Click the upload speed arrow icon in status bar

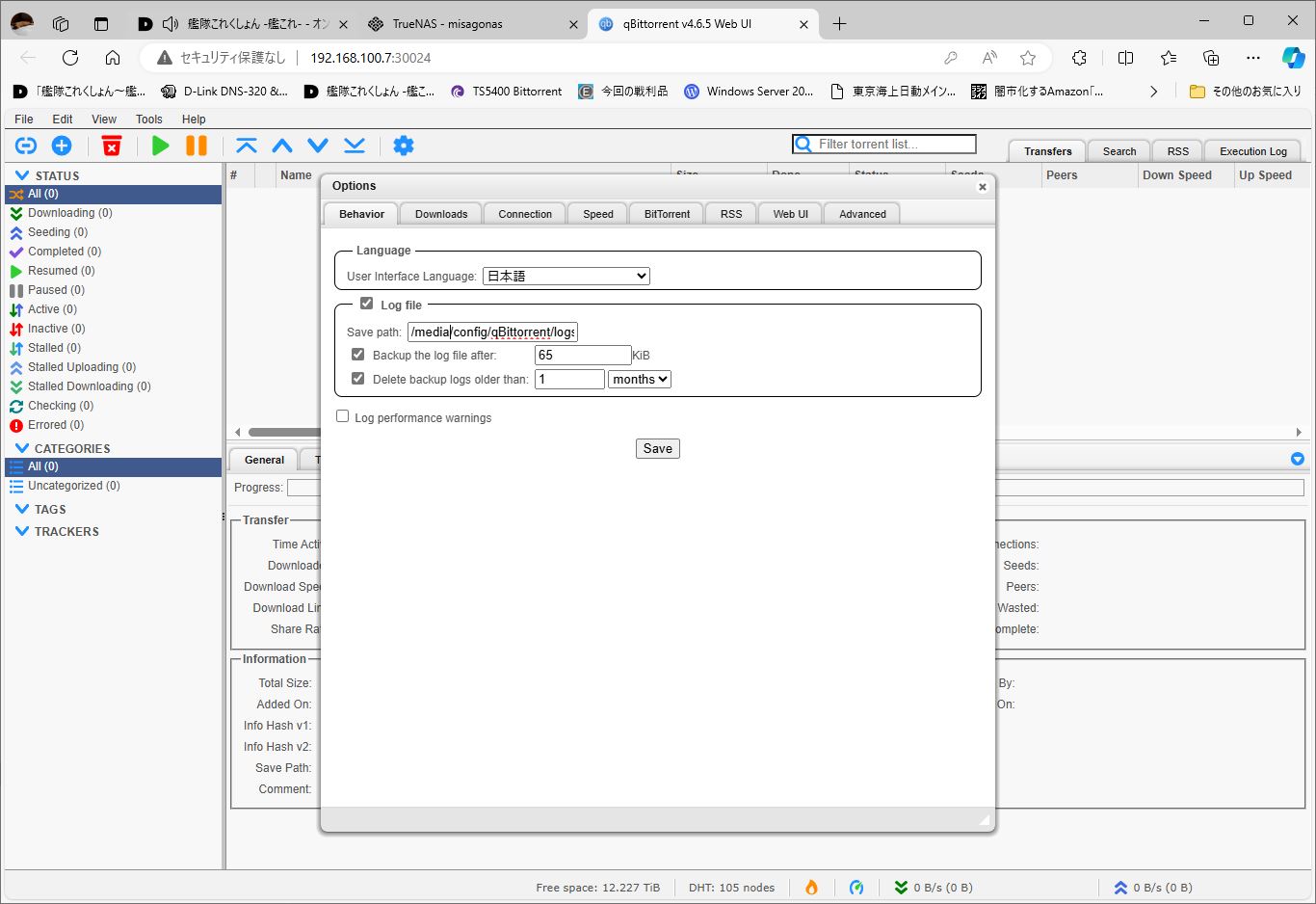(x=1120, y=888)
